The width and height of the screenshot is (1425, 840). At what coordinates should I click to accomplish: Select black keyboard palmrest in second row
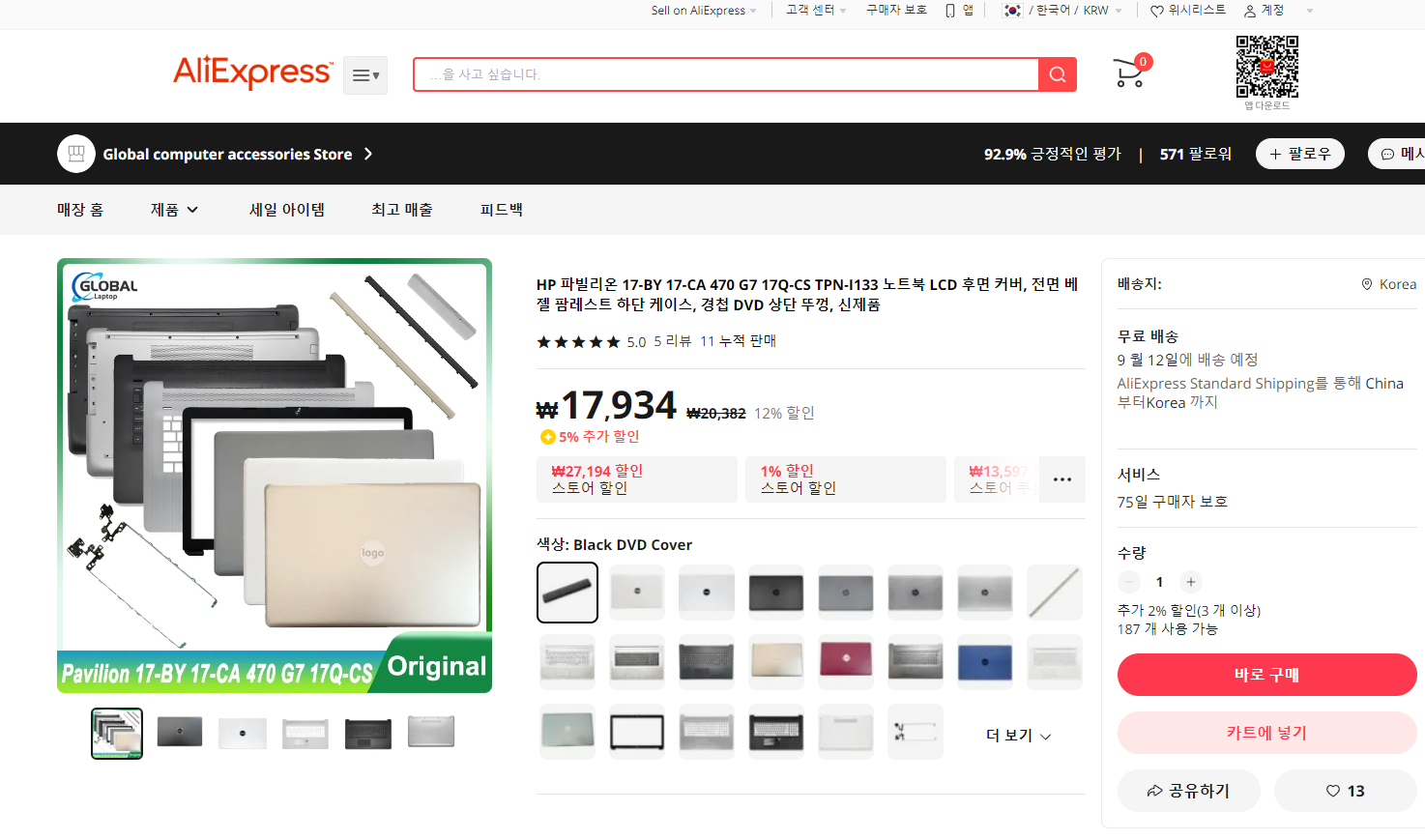[x=707, y=662]
